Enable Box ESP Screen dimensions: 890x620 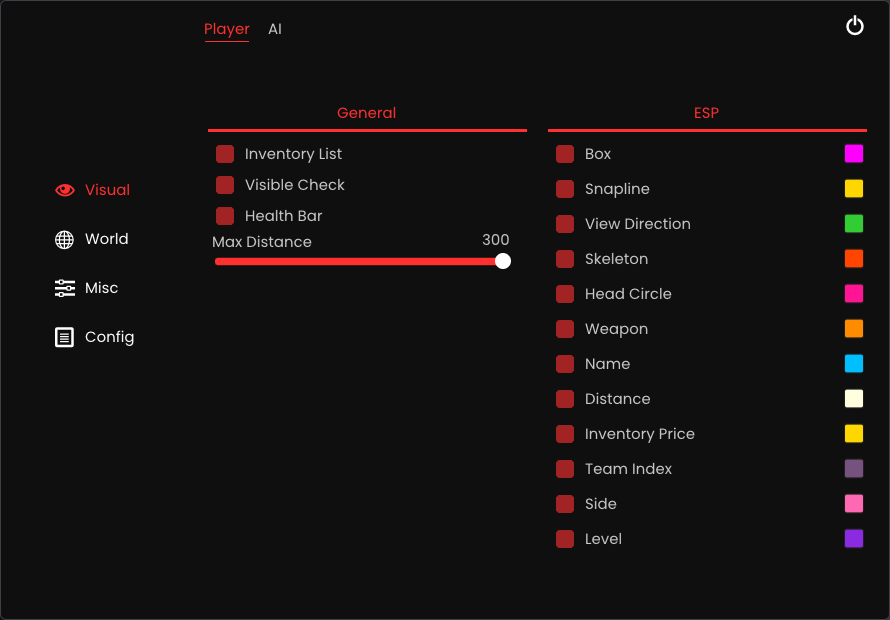(564, 153)
